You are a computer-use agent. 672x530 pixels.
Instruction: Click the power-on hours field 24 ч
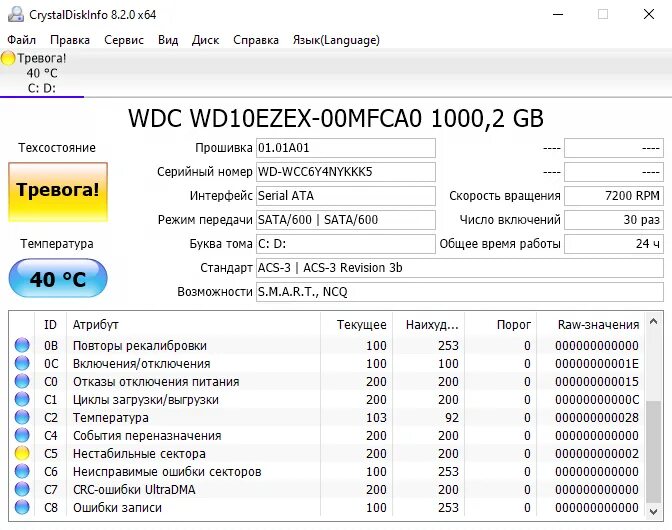pos(614,244)
